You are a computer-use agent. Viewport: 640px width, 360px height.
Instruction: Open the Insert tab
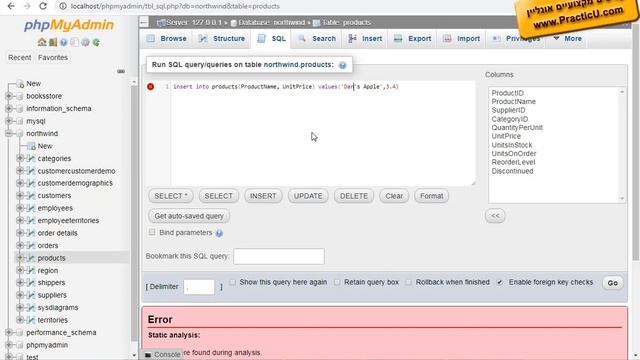(x=365, y=39)
